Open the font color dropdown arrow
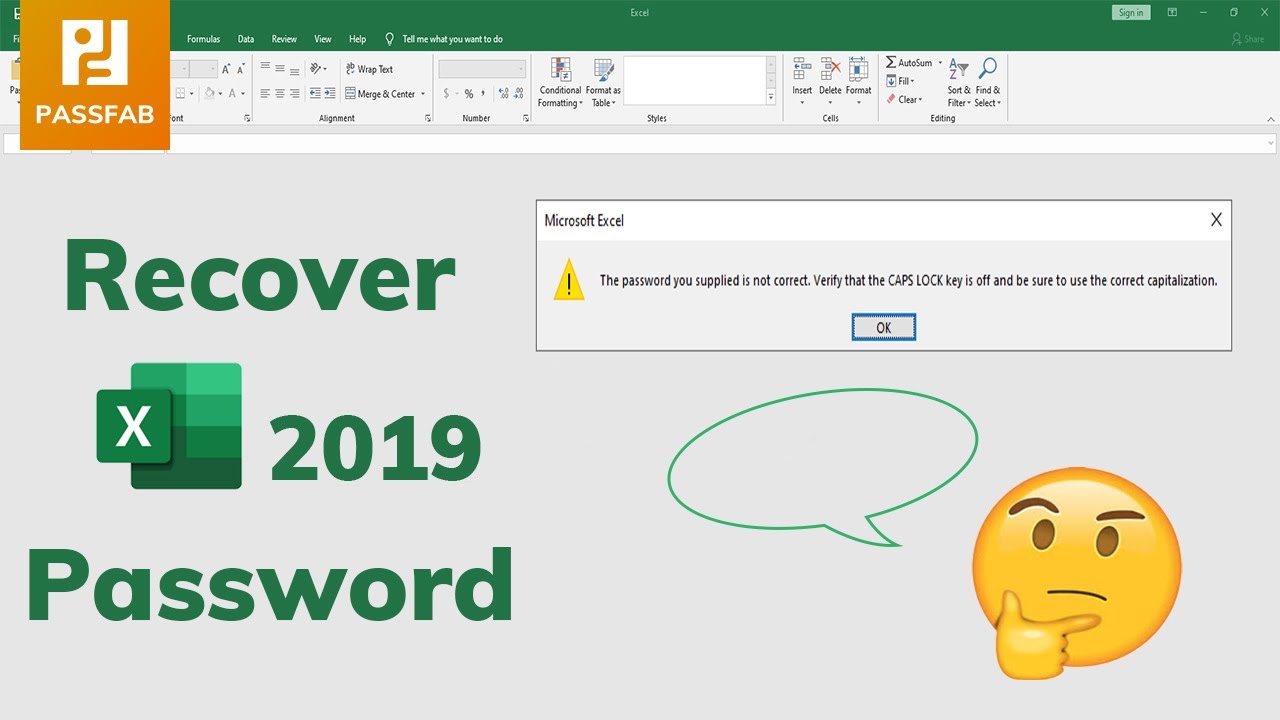The width and height of the screenshot is (1280, 720). [x=243, y=93]
